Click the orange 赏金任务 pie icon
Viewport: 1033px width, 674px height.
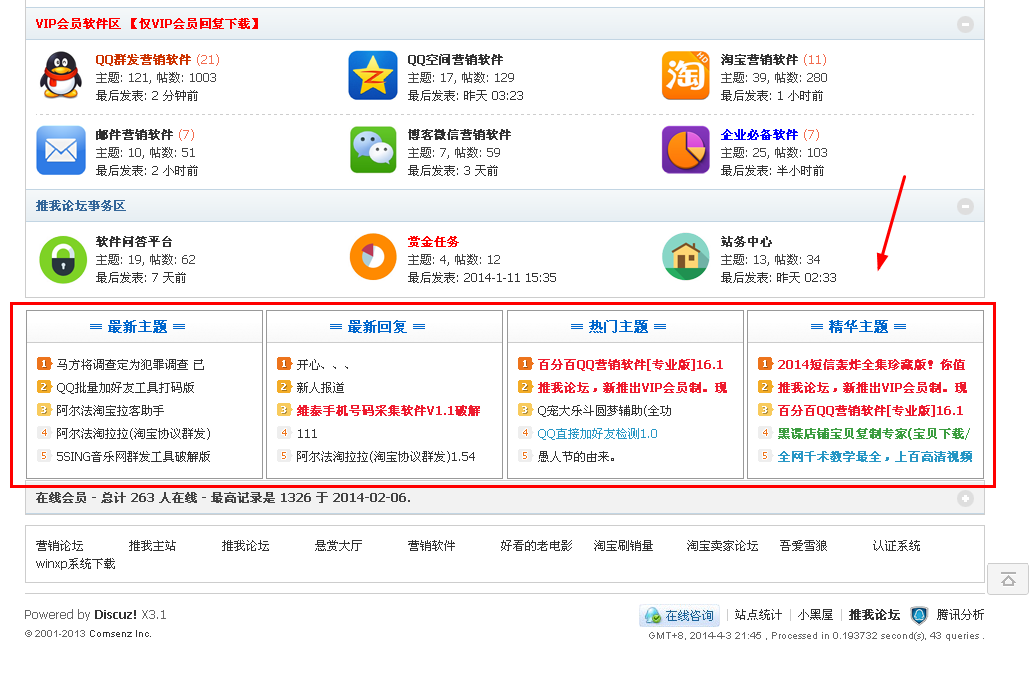click(x=372, y=259)
